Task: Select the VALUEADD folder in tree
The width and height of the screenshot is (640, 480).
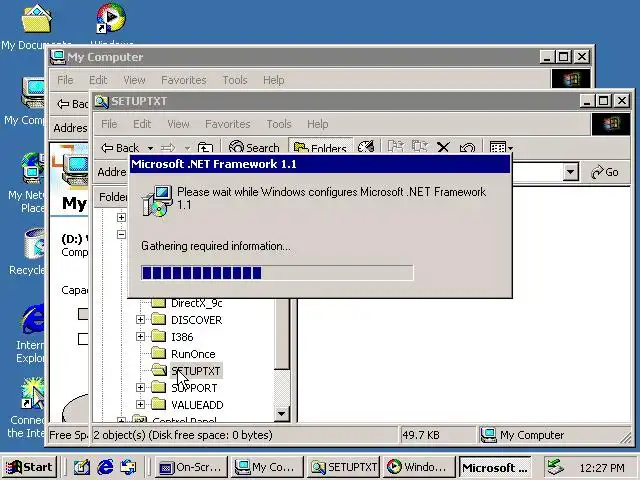Action: pyautogui.click(x=197, y=405)
